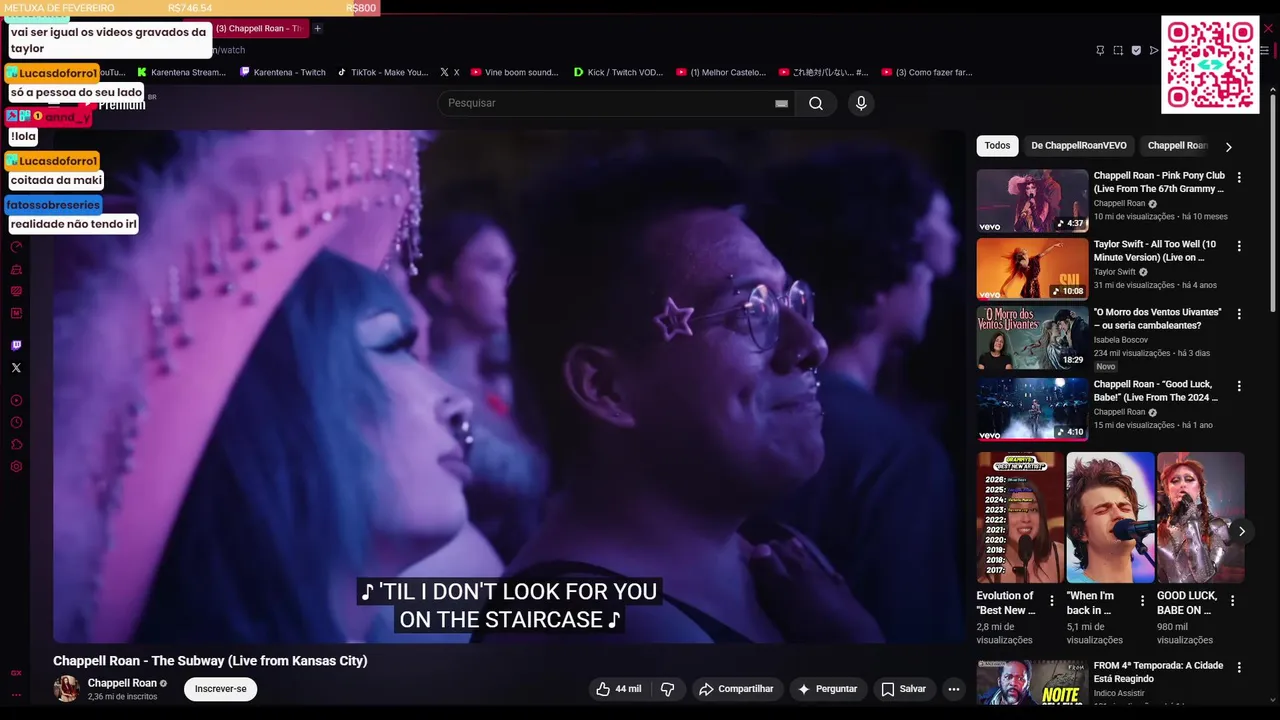The height and width of the screenshot is (720, 1280).
Task: Select the Todos filter chip
Action: pyautogui.click(x=997, y=146)
